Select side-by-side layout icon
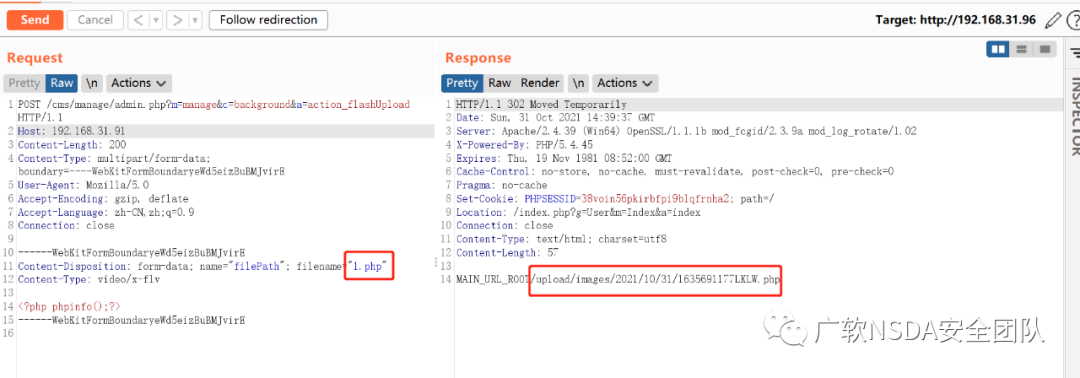 [998, 50]
